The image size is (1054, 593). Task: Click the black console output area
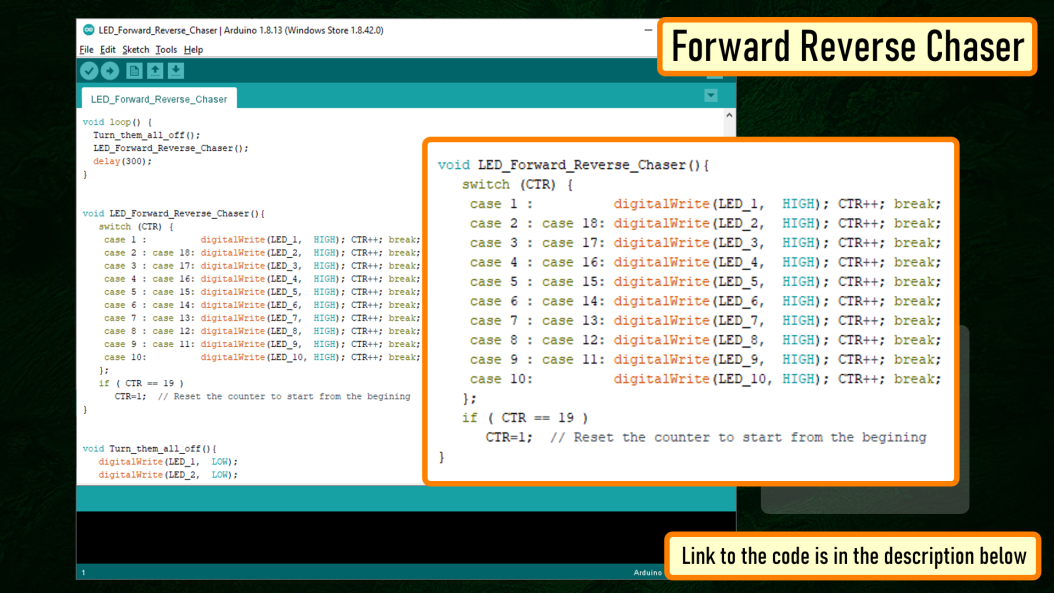click(x=370, y=537)
